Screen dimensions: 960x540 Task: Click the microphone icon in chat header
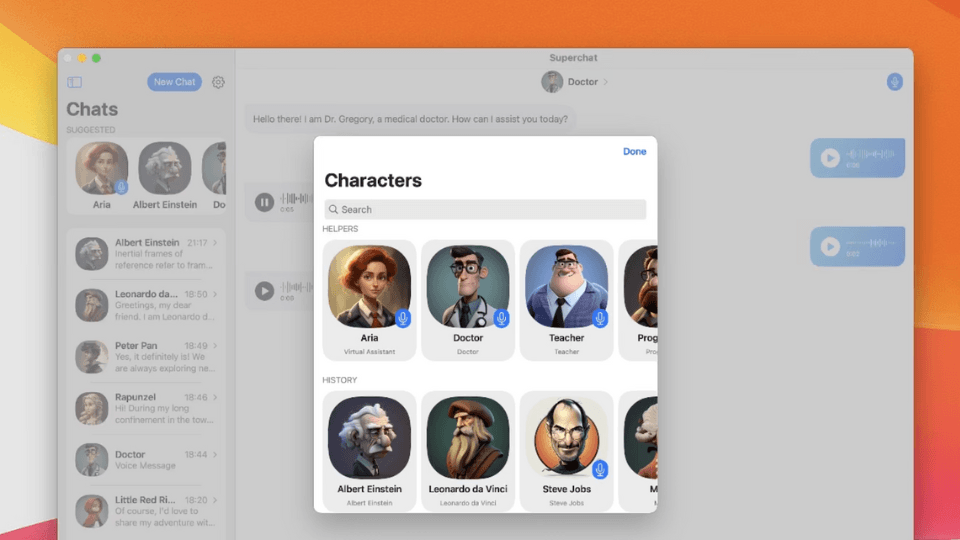(894, 82)
